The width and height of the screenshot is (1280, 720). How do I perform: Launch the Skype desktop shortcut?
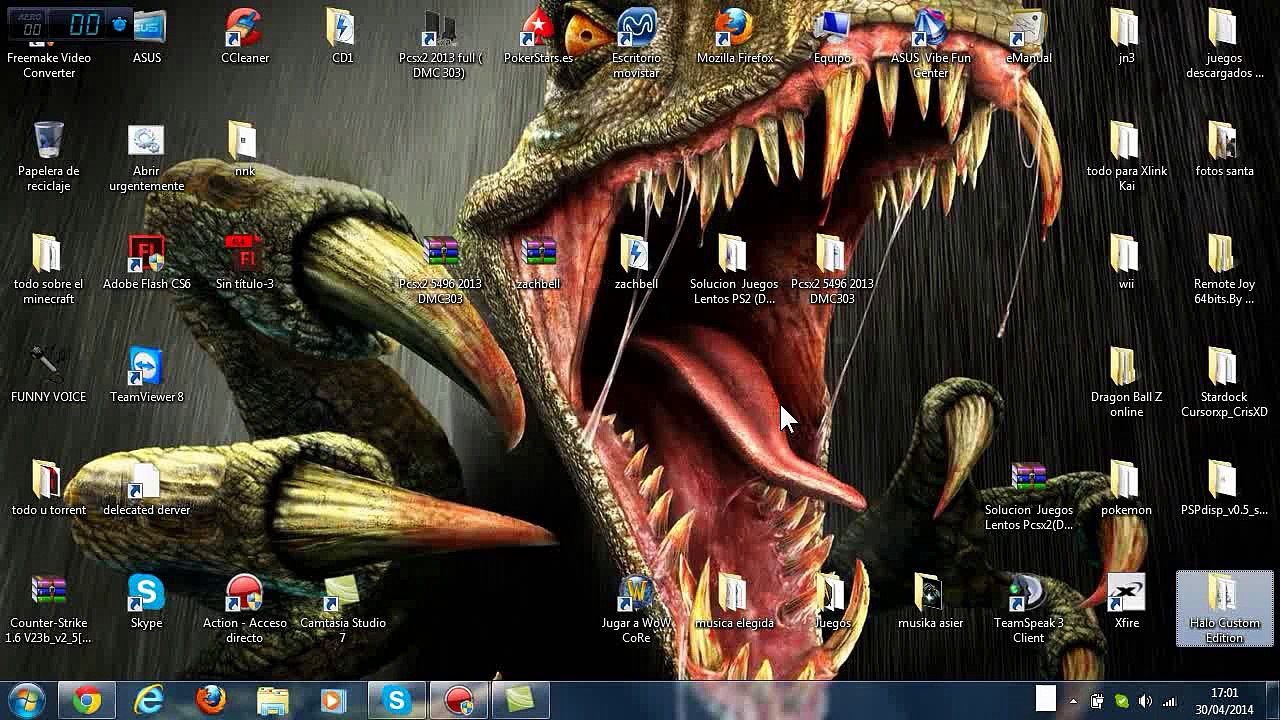click(147, 602)
